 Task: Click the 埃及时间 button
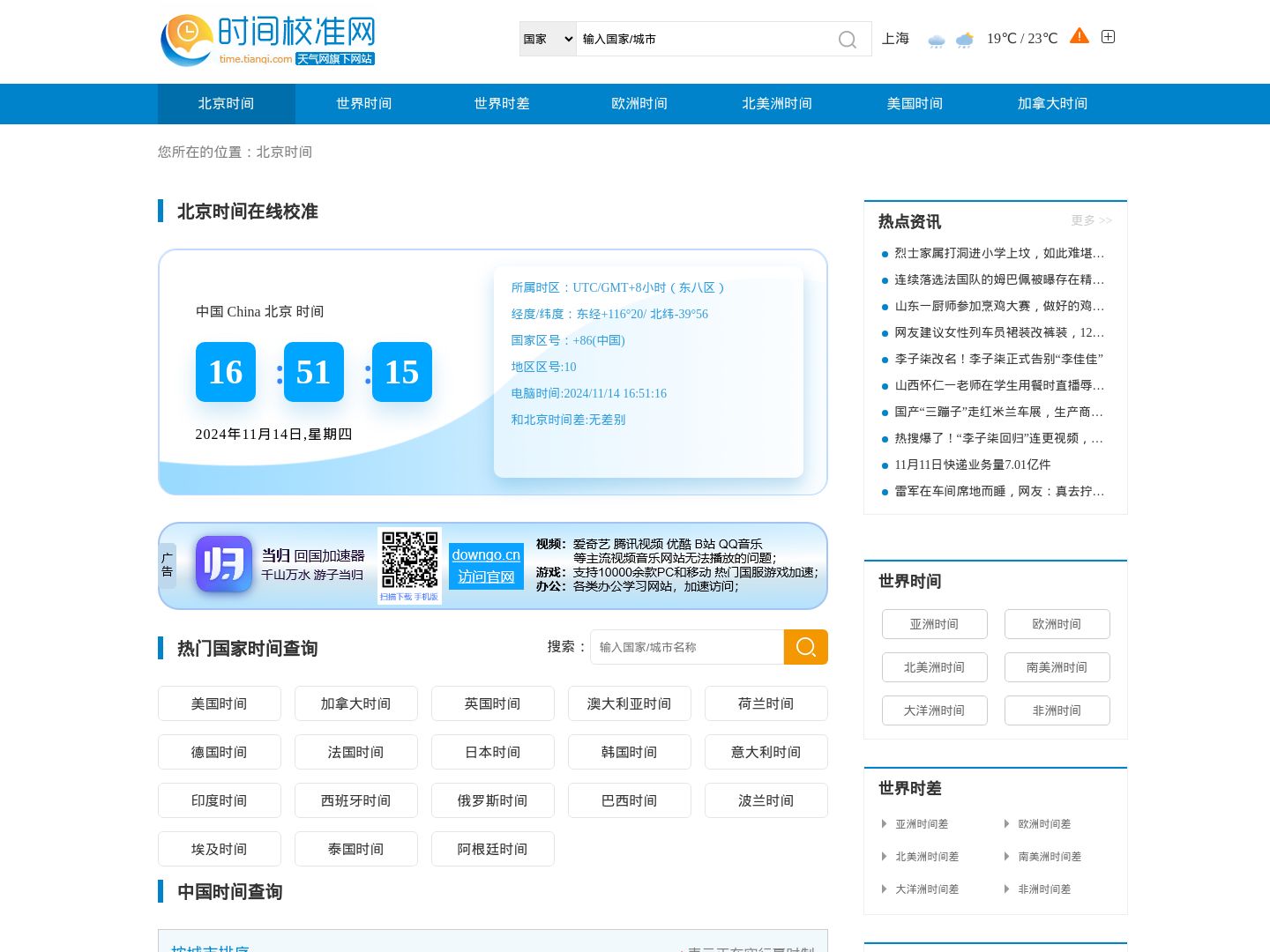pos(220,849)
